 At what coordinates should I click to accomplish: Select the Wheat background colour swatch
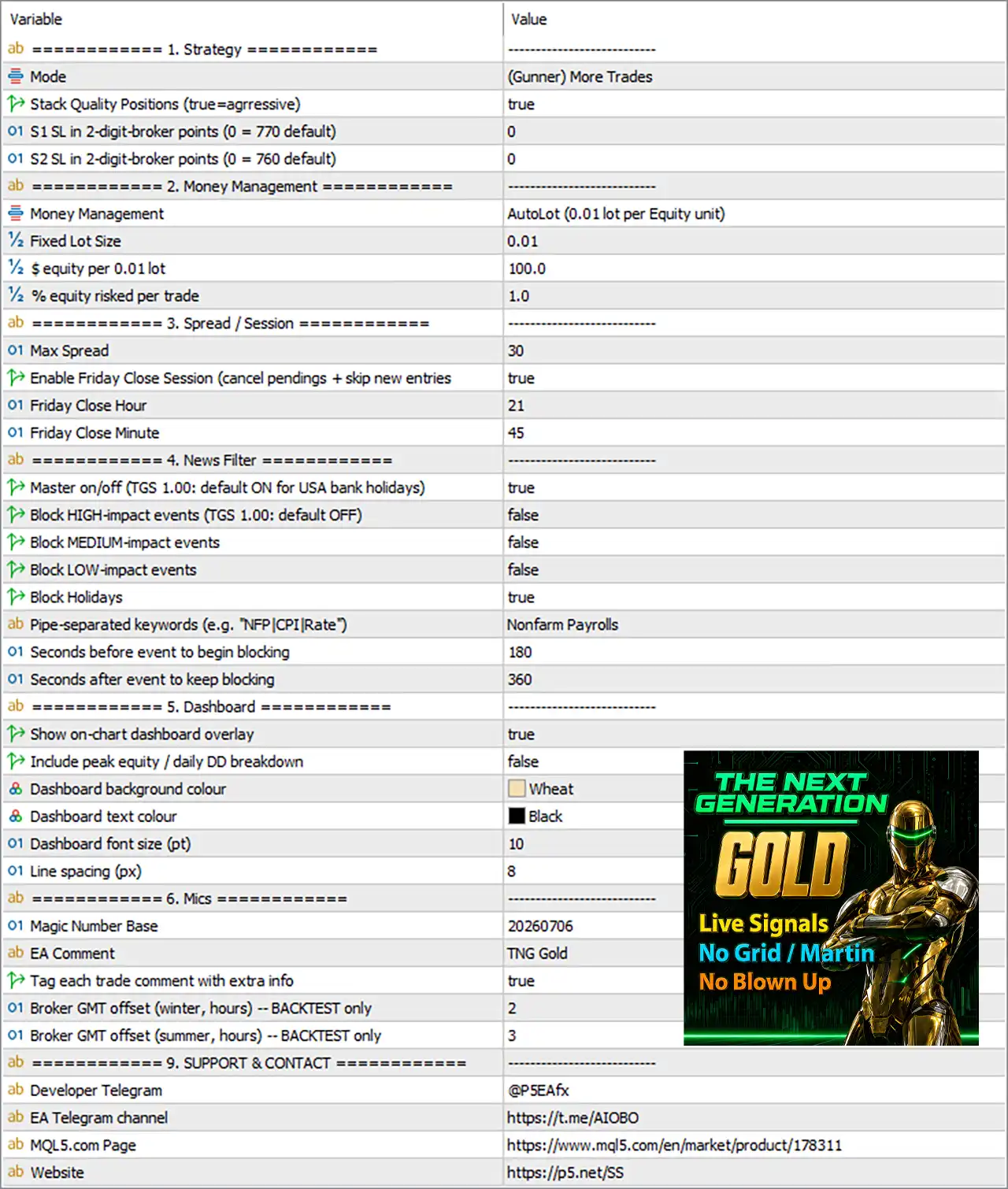click(517, 789)
